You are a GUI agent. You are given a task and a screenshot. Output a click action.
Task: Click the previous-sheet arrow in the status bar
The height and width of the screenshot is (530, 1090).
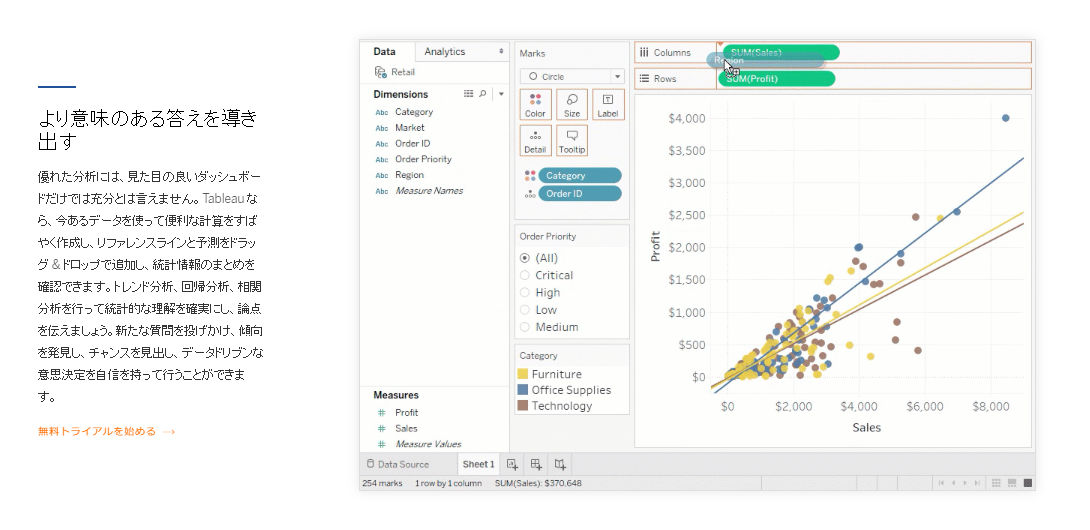click(954, 483)
